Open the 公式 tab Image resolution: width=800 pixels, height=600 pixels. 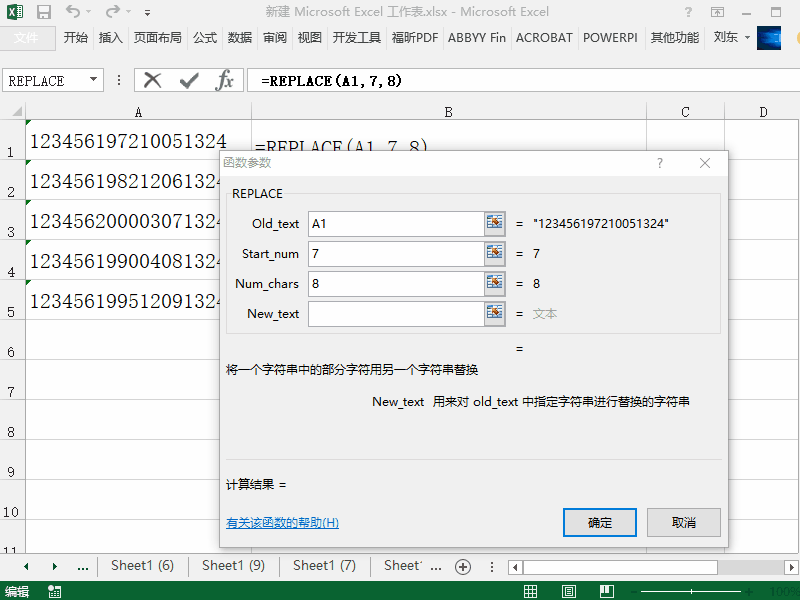tap(205, 38)
